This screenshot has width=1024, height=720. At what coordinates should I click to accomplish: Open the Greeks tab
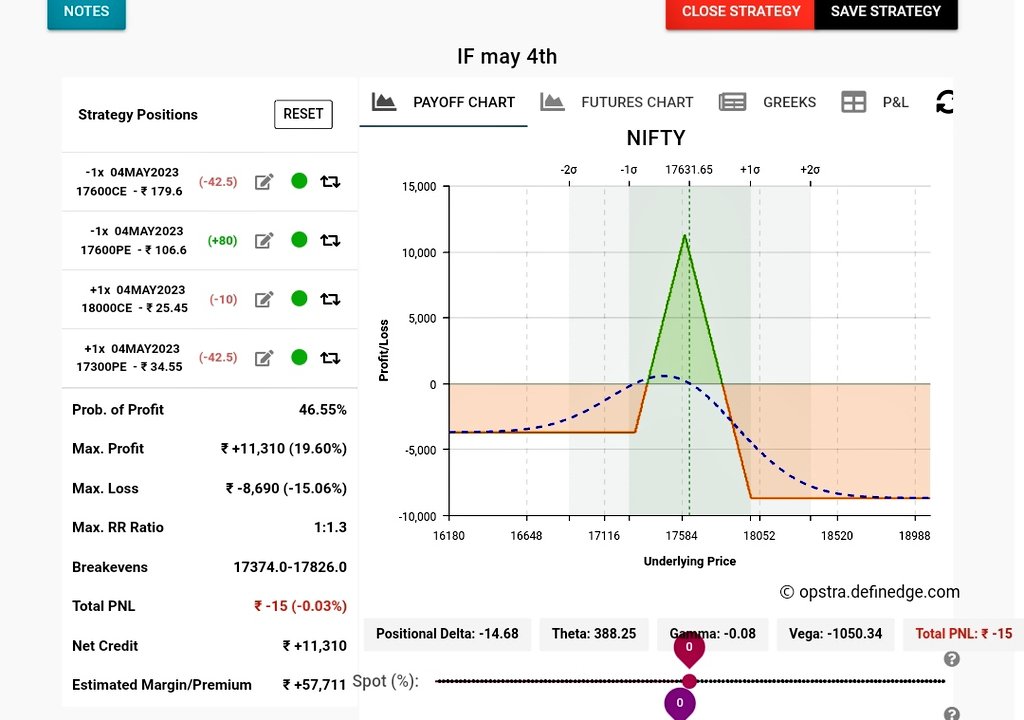[767, 103]
